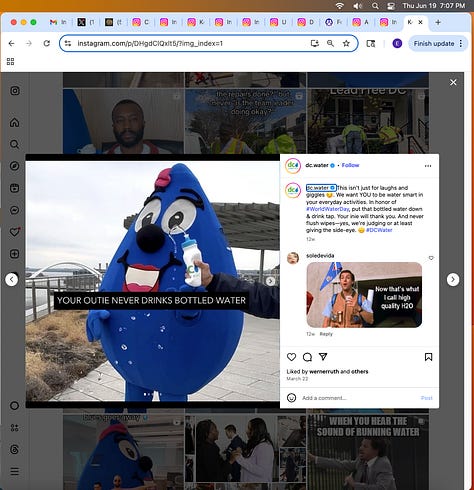Open the Wi-Fi menu in the menu bar
Screen dimensions: 474x490
pyautogui.click(x=339, y=6)
